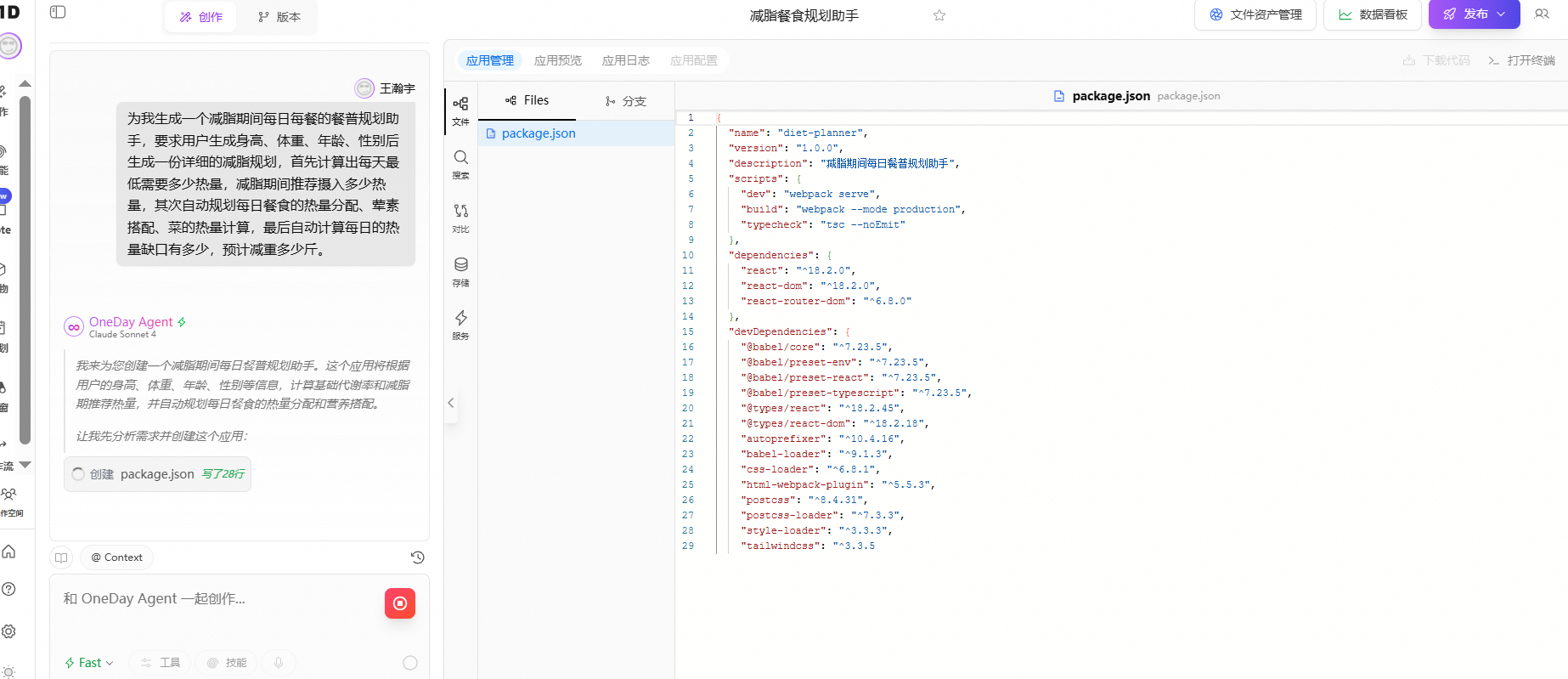Screen dimensions: 1568x679
Task: Go to home via house icon
Action: [x=8, y=552]
